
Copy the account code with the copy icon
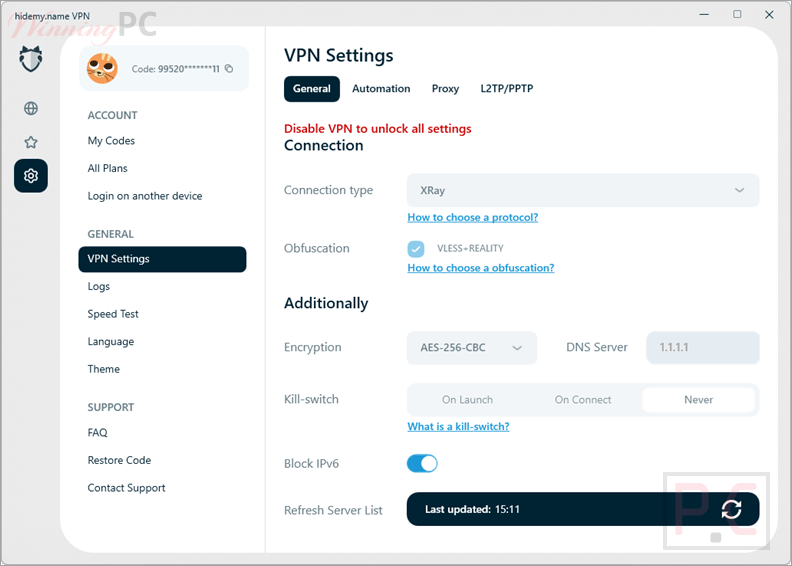[x=229, y=69]
